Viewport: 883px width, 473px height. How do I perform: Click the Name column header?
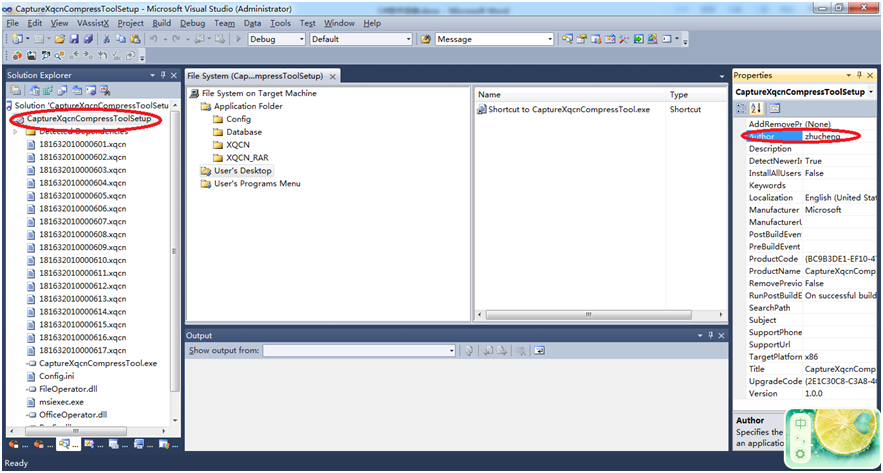point(570,95)
